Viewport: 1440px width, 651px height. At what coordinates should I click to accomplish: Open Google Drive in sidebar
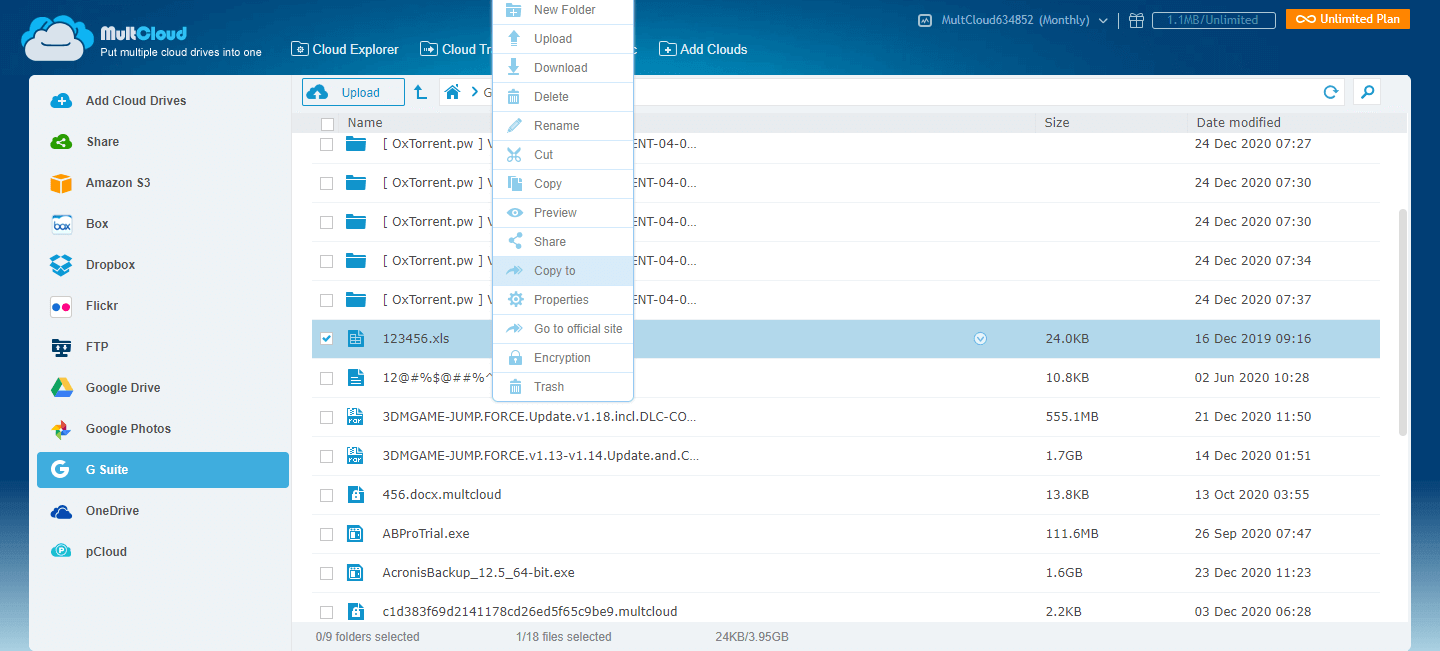click(123, 388)
